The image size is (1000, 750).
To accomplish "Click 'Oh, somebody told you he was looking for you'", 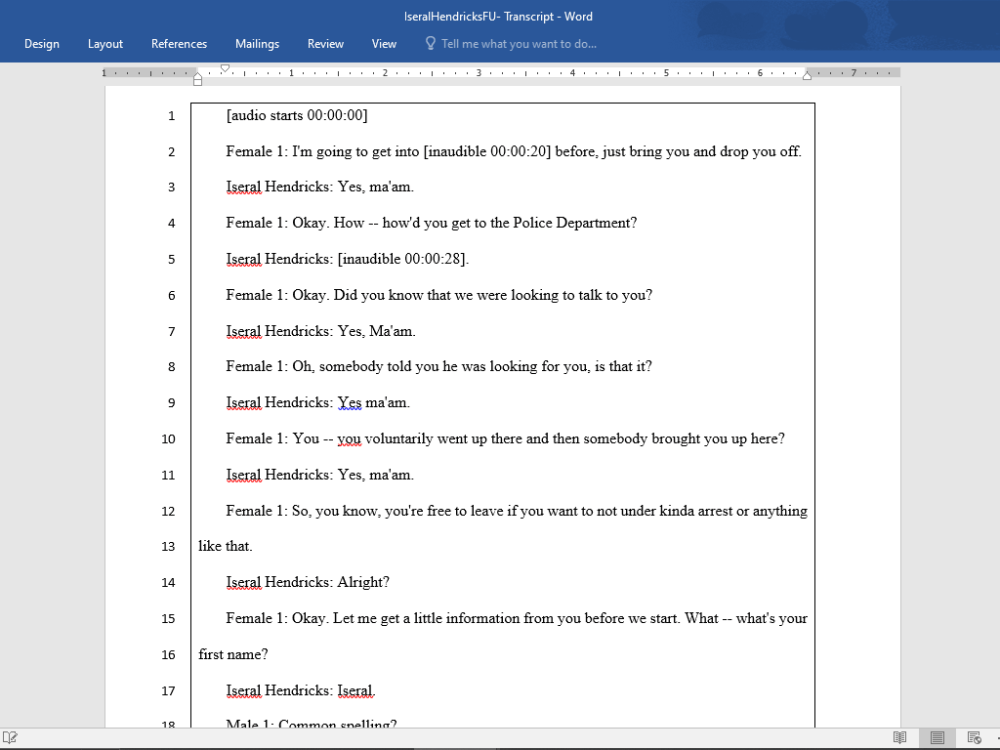I will click(441, 367).
